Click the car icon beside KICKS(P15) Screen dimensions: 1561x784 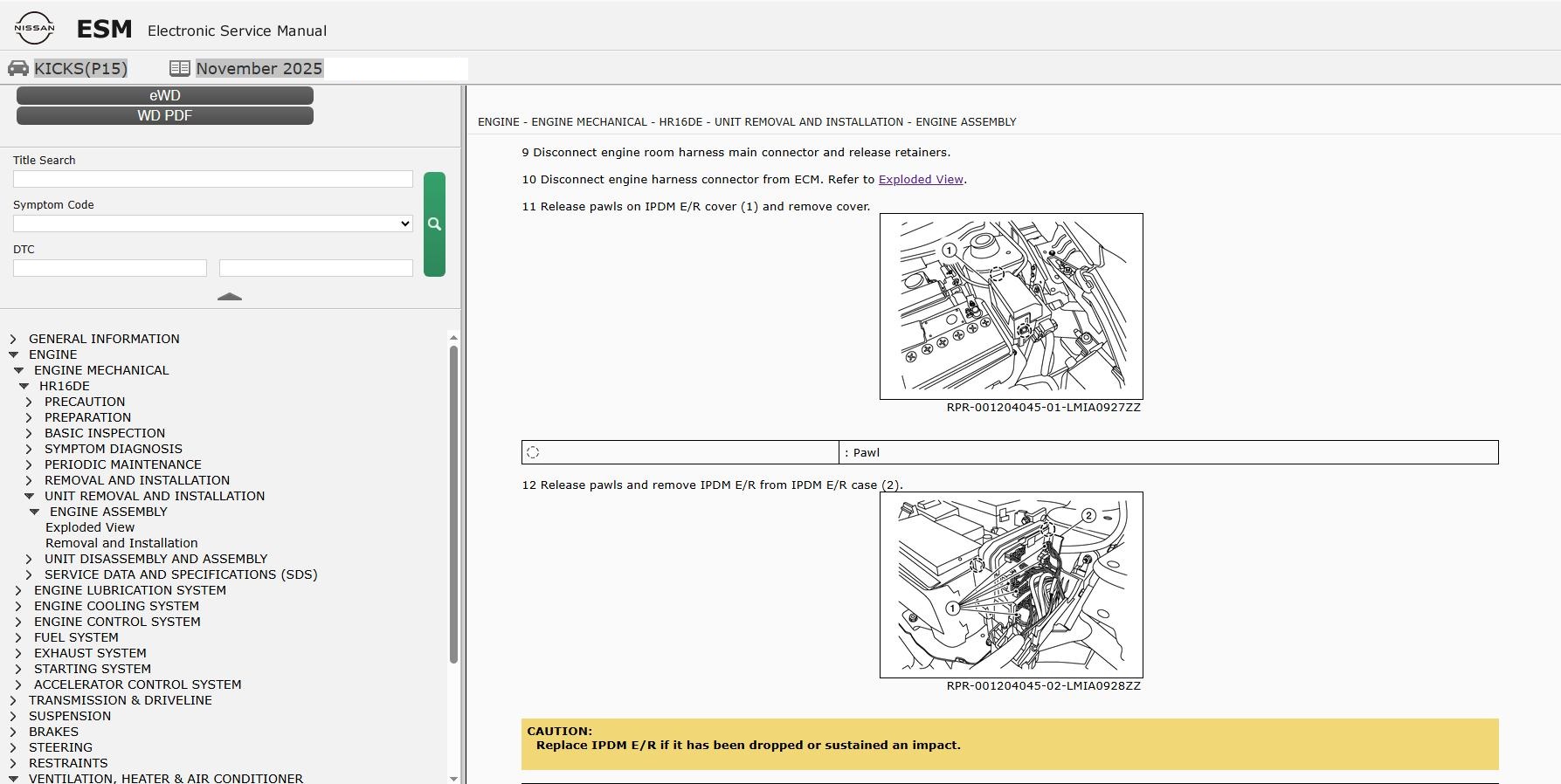pos(17,68)
